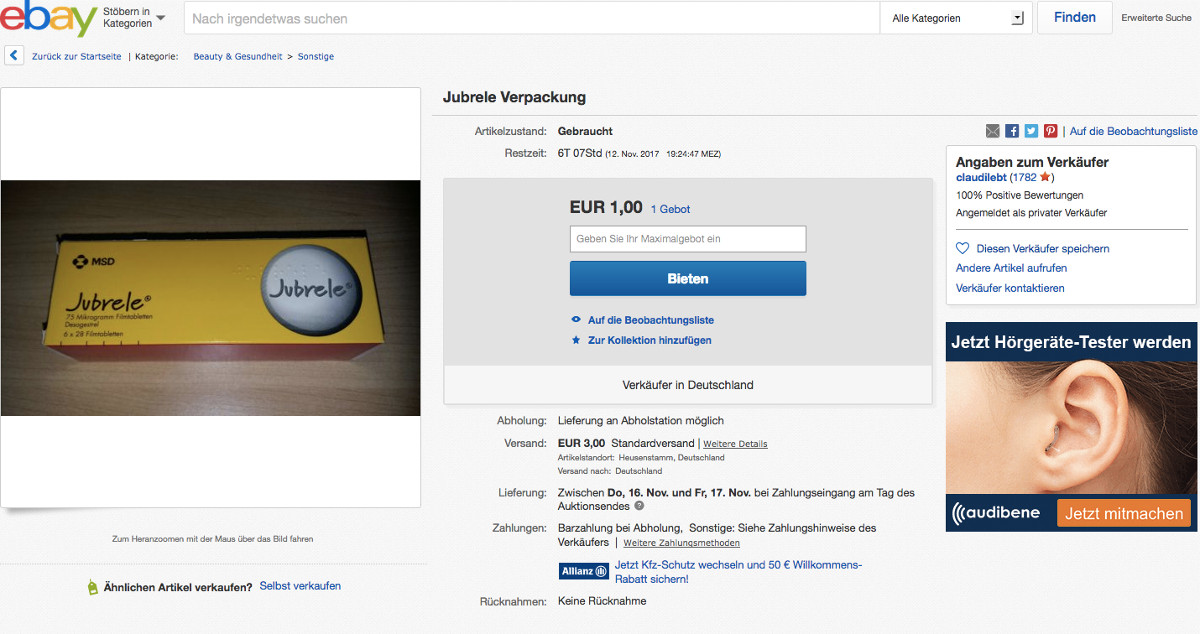Viewport: 1200px width, 634px height.
Task: Open the Alle Kategorien dropdown
Action: pyautogui.click(x=958, y=18)
